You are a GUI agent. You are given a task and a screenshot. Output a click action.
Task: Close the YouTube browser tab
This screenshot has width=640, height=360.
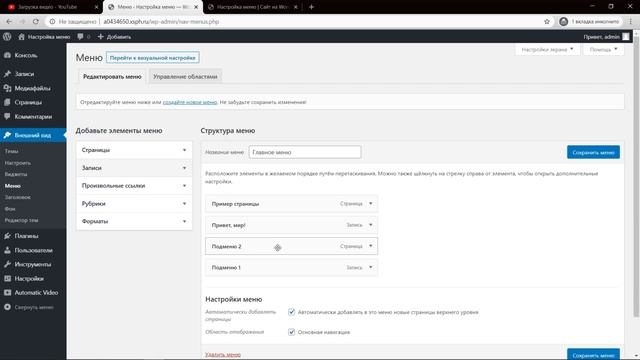[x=96, y=7]
